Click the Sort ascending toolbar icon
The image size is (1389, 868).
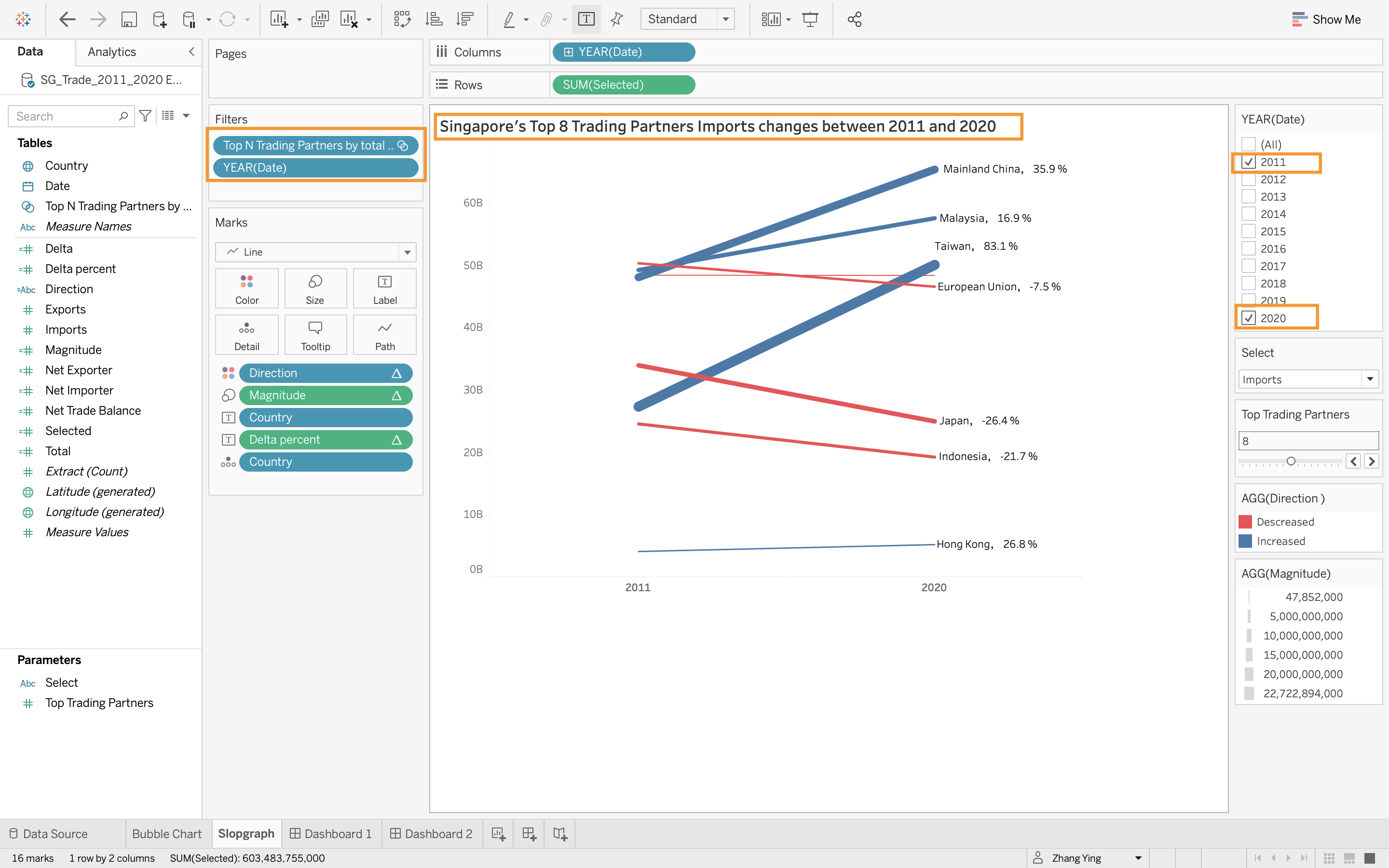(434, 19)
